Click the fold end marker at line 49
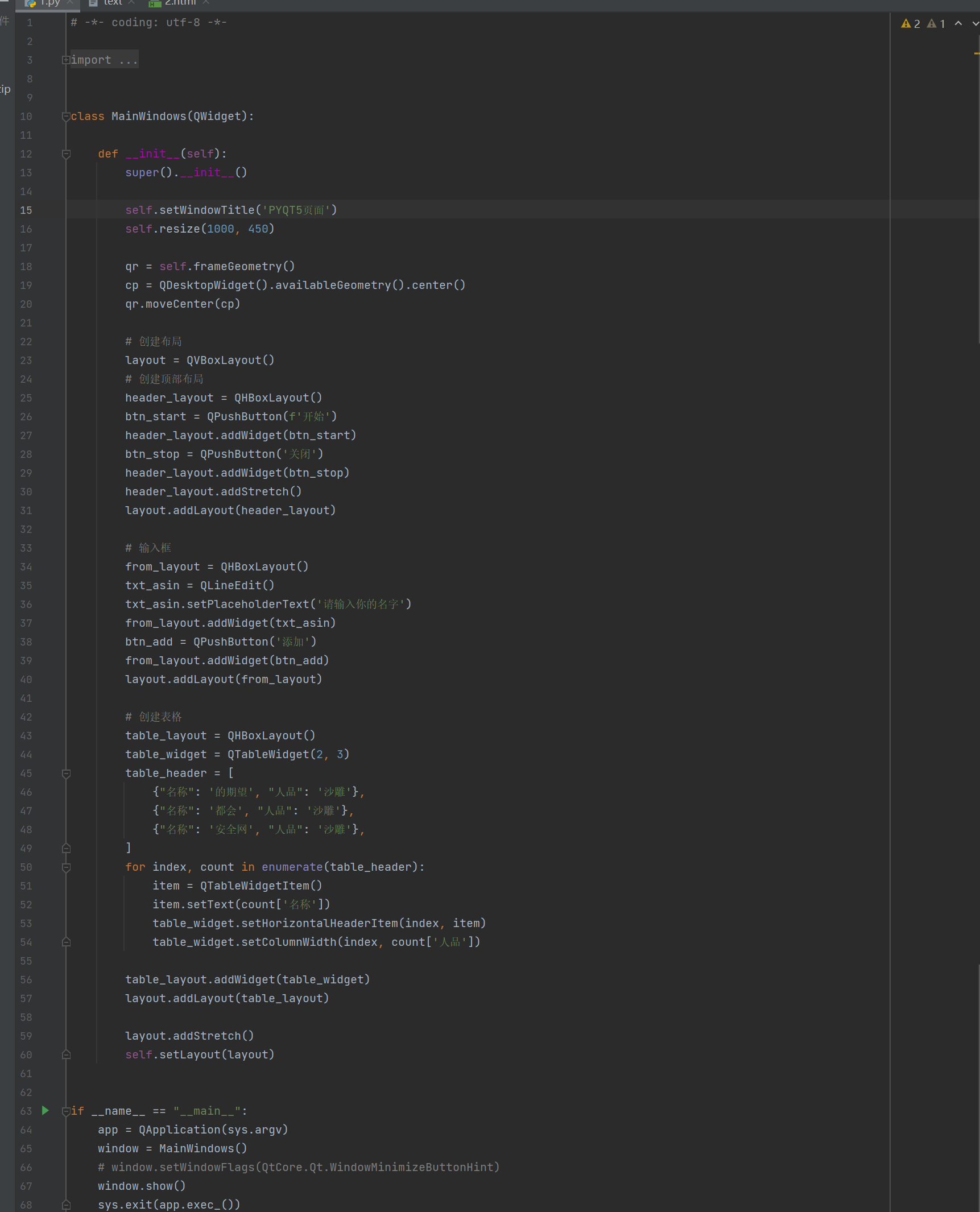This screenshot has width=980, height=1212. pyautogui.click(x=66, y=848)
